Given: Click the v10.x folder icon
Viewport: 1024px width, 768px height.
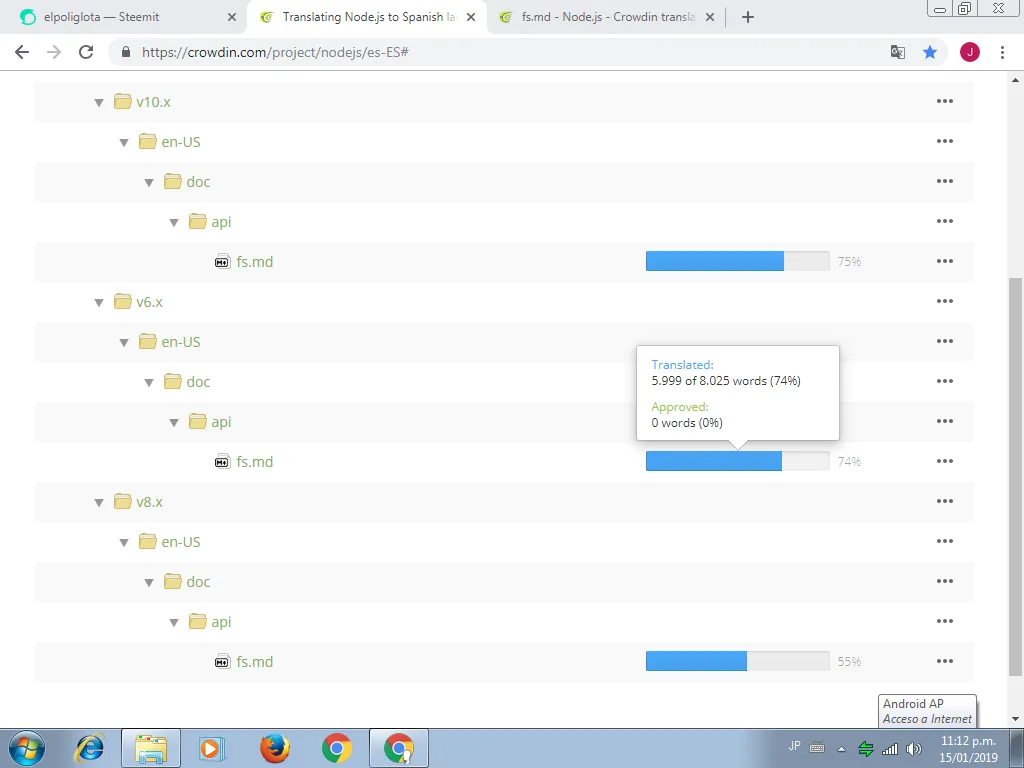Looking at the screenshot, I should pos(122,101).
